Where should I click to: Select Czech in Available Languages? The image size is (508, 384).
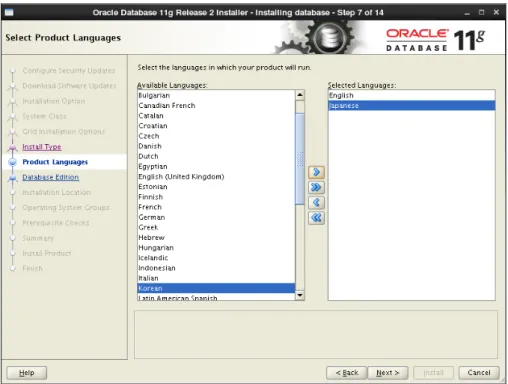pos(216,136)
